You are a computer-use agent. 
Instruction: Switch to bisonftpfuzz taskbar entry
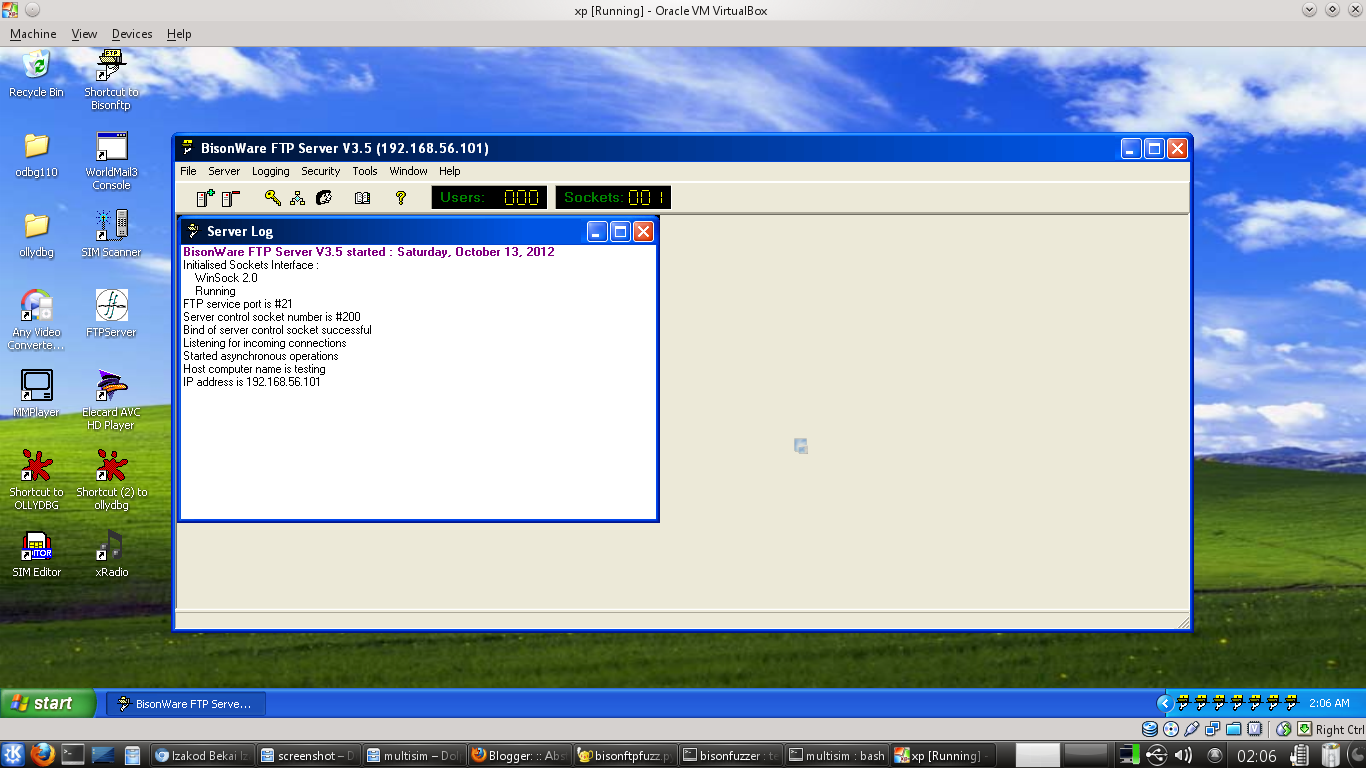tap(626, 755)
